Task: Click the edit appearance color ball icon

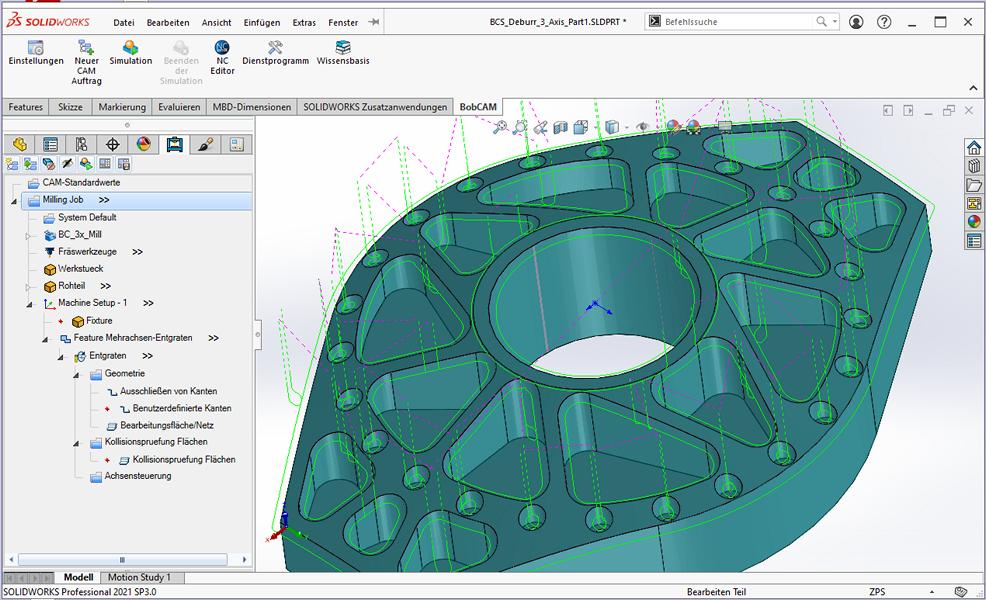Action: coord(673,128)
